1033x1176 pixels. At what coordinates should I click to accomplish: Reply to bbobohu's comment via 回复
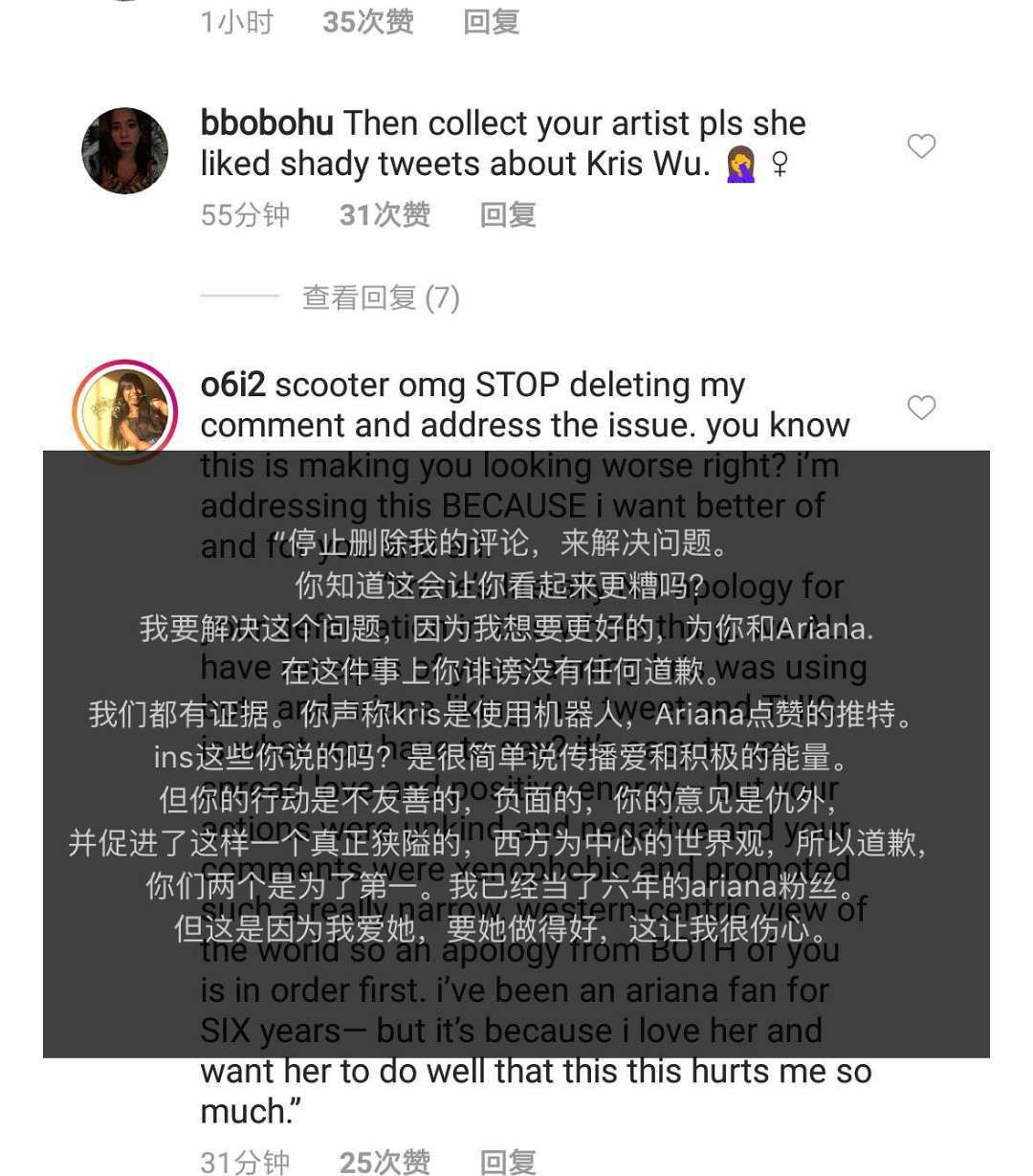click(x=508, y=214)
